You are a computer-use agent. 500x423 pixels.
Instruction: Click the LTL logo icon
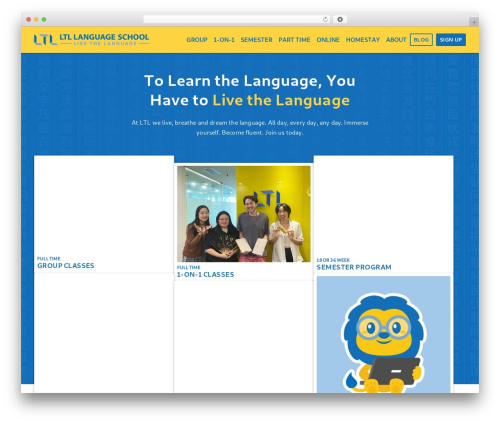[45, 40]
